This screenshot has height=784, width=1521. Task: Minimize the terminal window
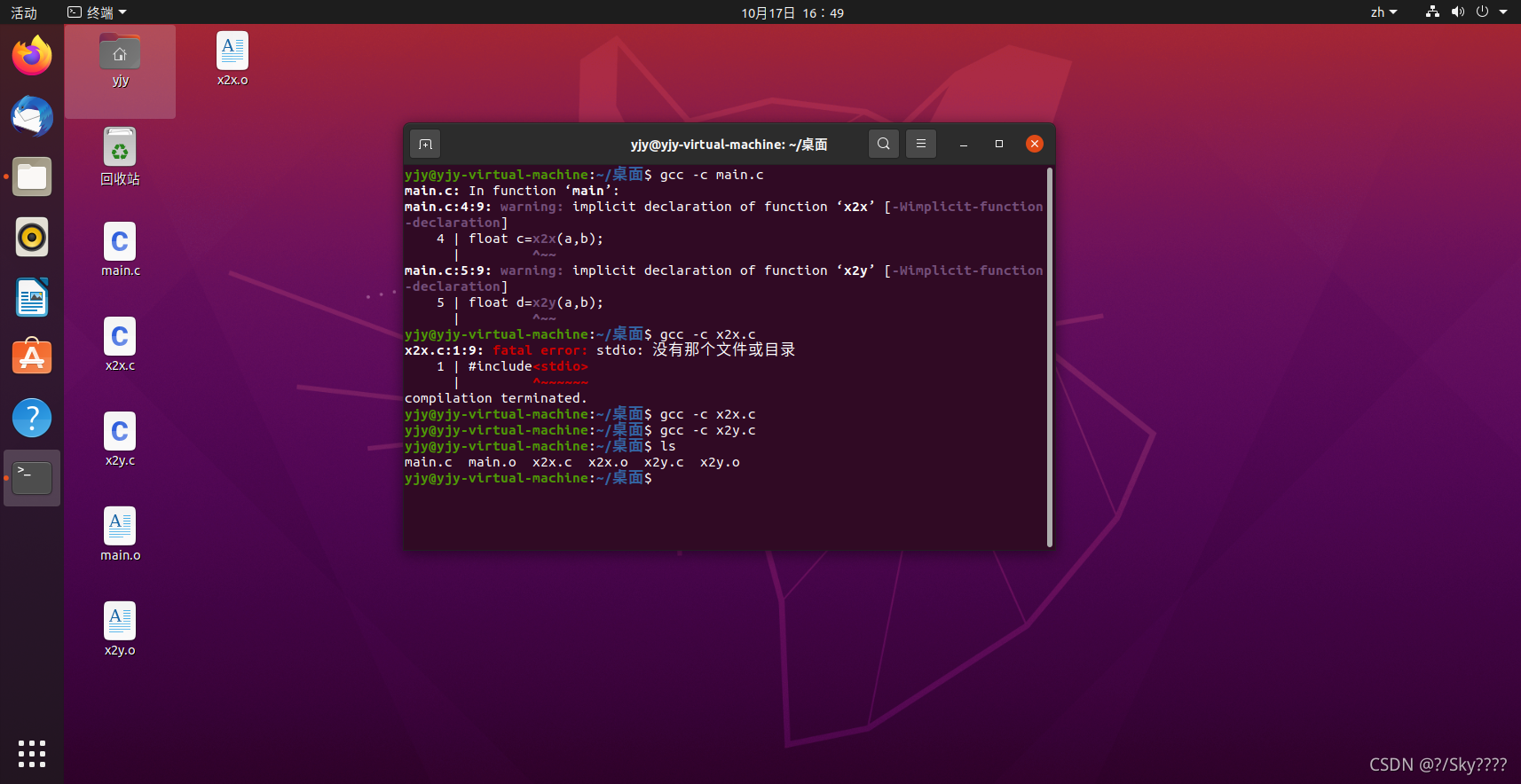tap(963, 144)
